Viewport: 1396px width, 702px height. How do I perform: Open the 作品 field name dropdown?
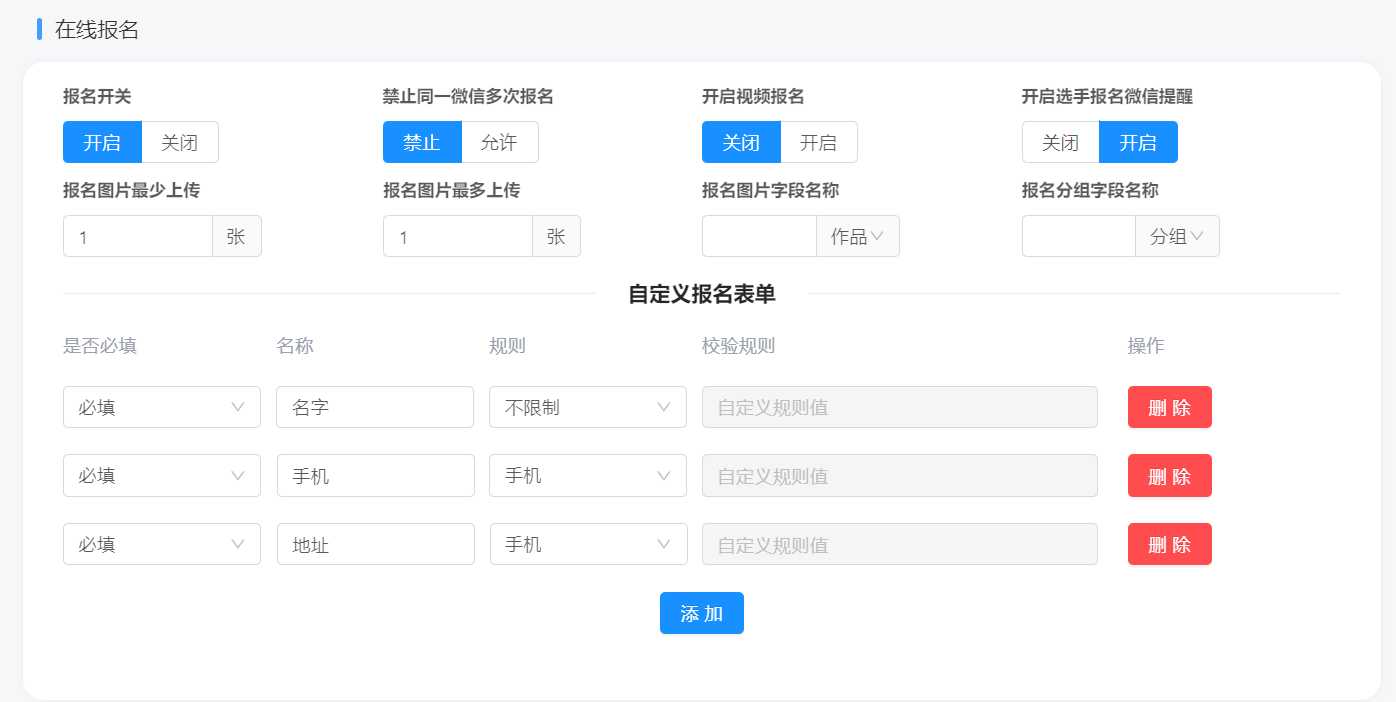857,237
